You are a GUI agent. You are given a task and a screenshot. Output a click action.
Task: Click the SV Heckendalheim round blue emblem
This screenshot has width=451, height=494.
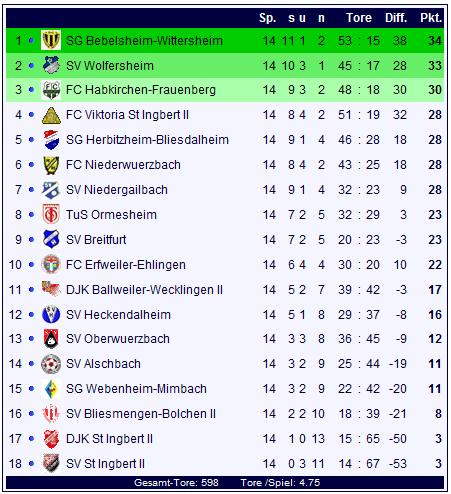pyautogui.click(x=51, y=314)
